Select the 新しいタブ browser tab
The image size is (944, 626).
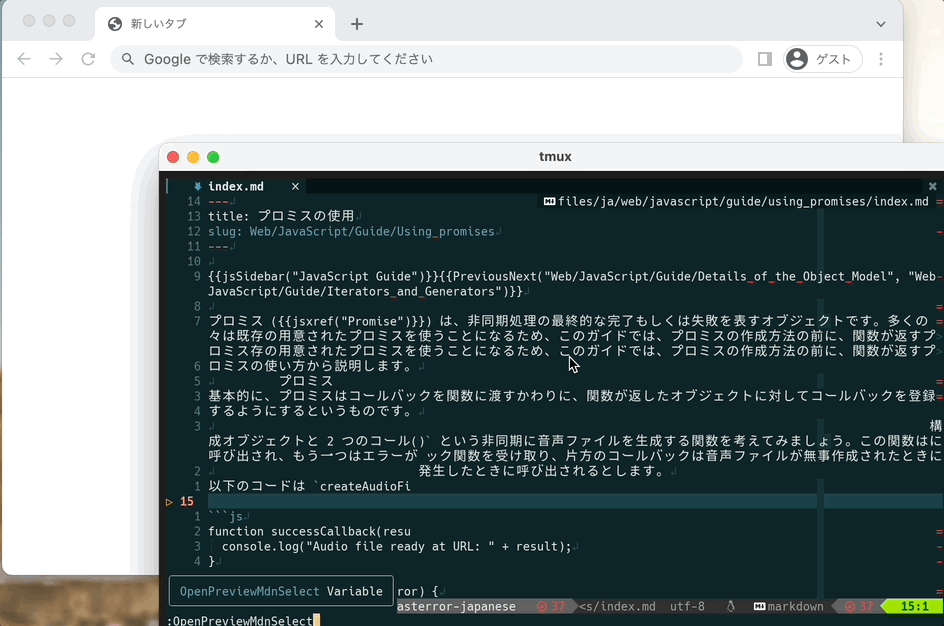point(216,24)
